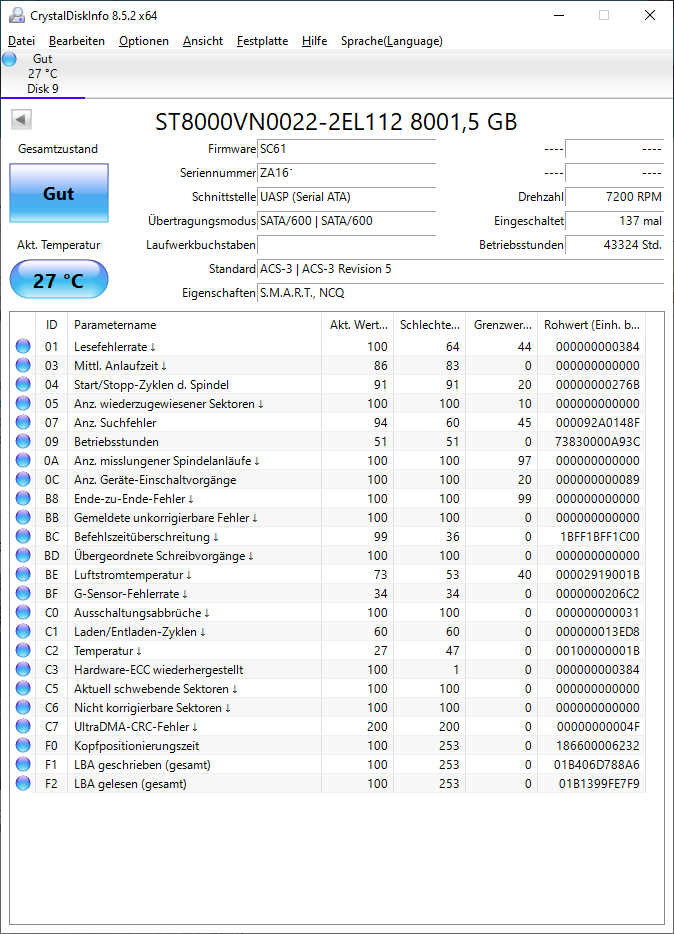The image size is (674, 934).
Task: Click the status orb for Mittl. Anlaufzeit
Action: (x=23, y=365)
